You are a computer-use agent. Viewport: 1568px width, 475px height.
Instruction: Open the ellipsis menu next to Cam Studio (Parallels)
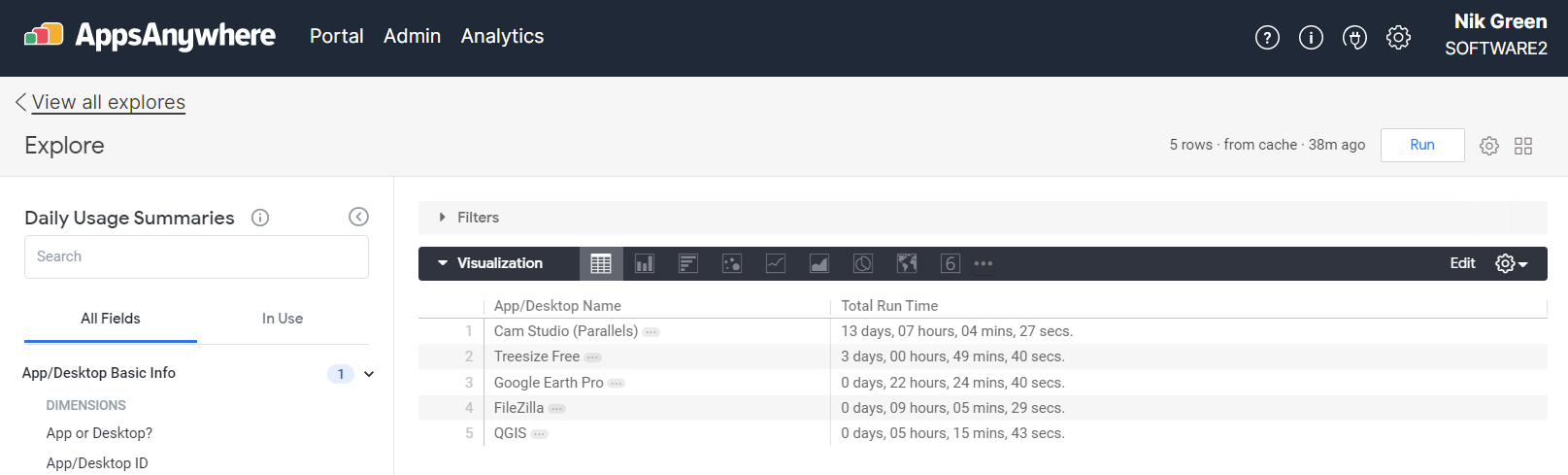coord(651,332)
